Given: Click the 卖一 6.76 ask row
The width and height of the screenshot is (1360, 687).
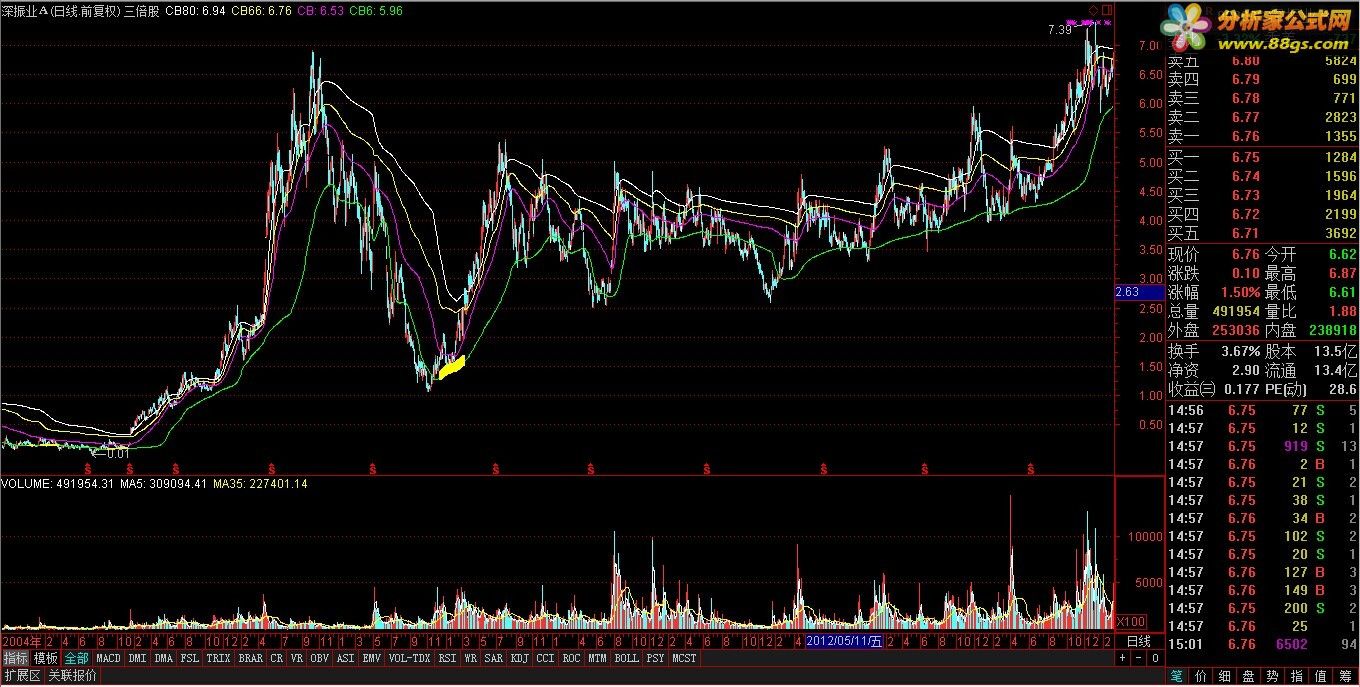Looking at the screenshot, I should 1263,136.
